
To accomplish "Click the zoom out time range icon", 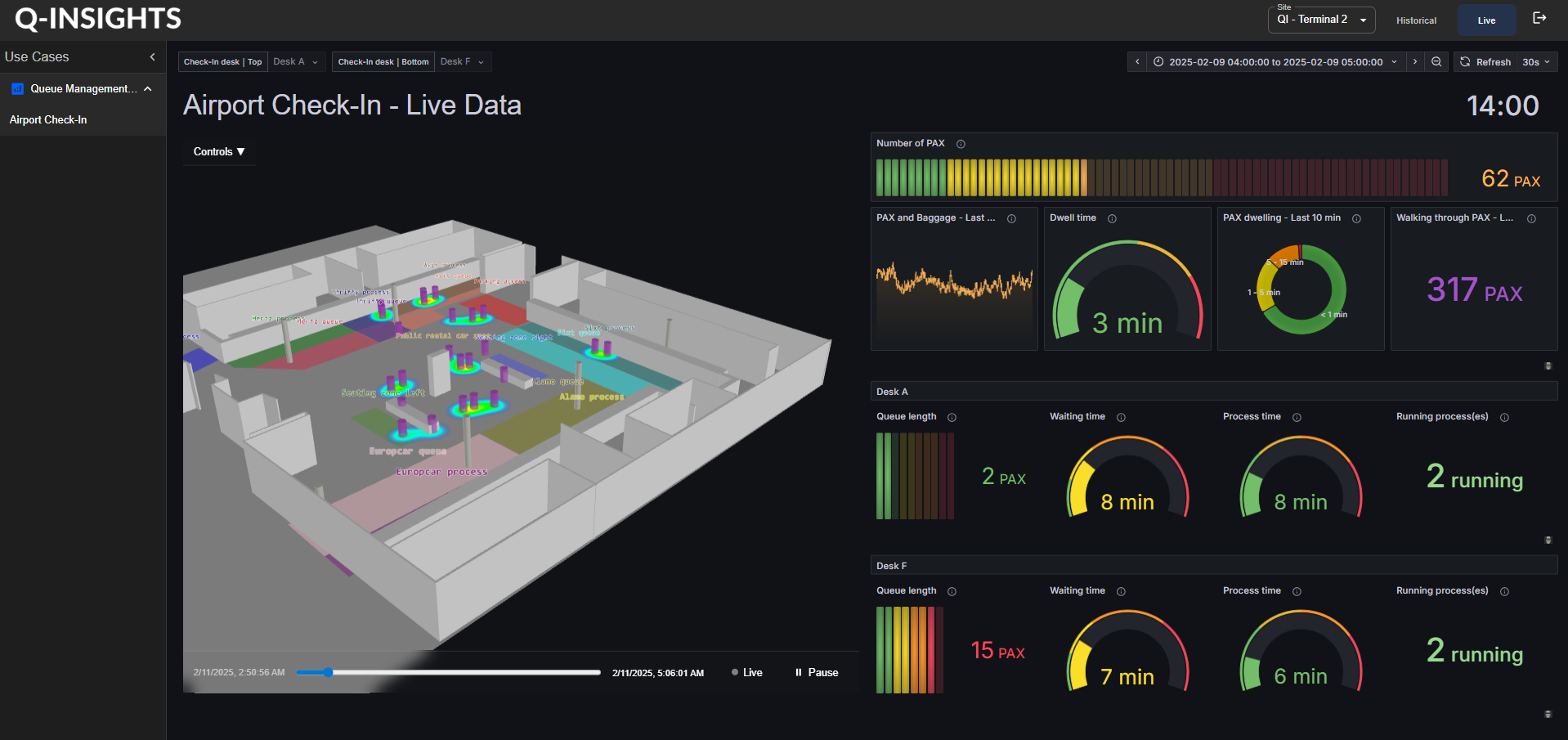I will (x=1436, y=62).
